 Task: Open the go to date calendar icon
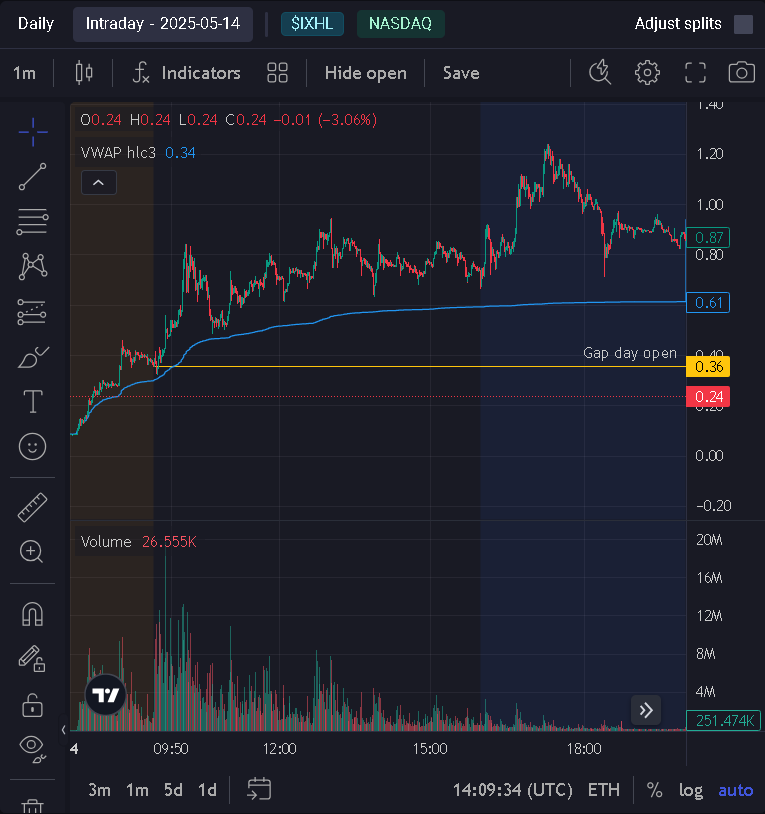tap(258, 789)
